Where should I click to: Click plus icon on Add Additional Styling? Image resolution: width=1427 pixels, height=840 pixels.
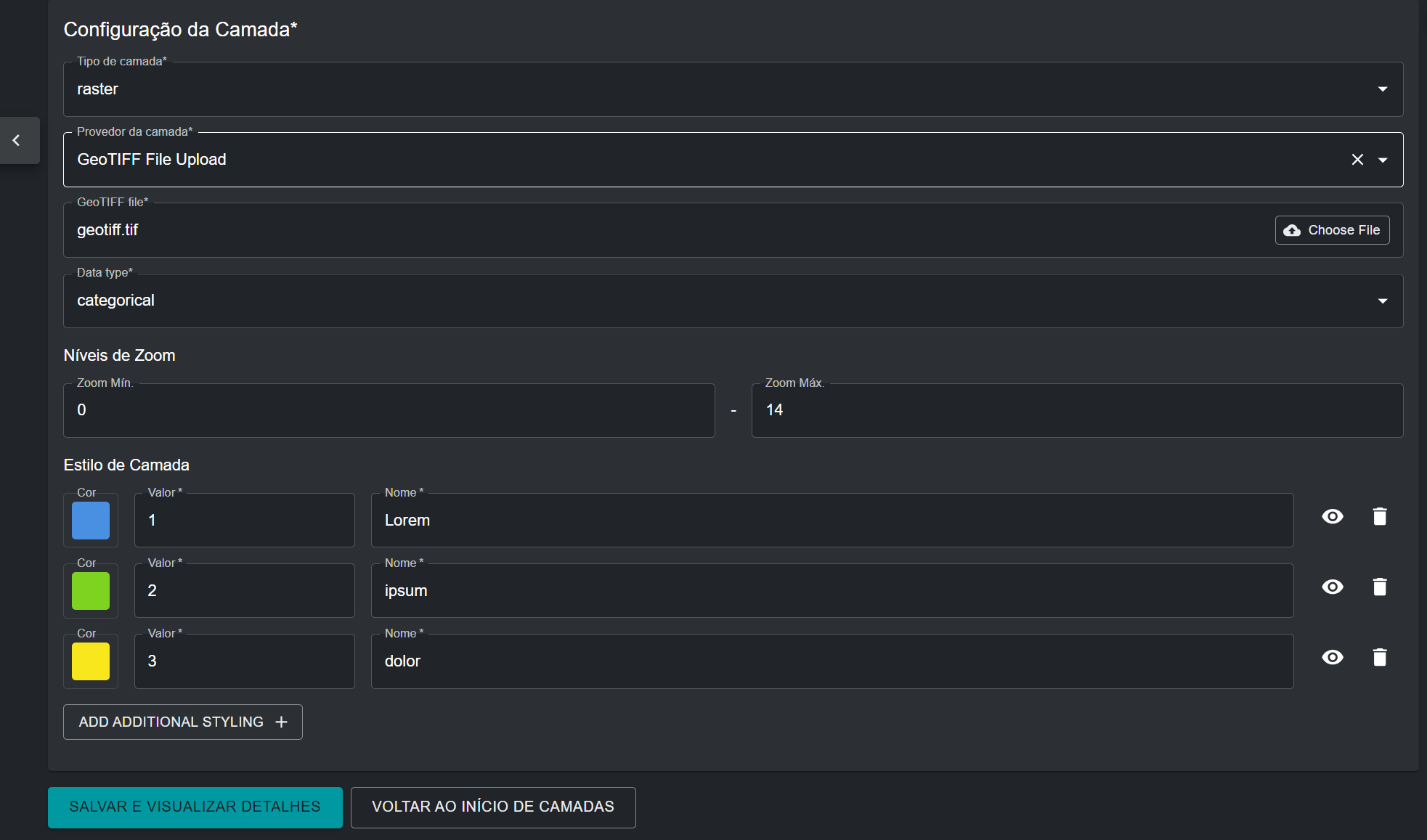(282, 722)
